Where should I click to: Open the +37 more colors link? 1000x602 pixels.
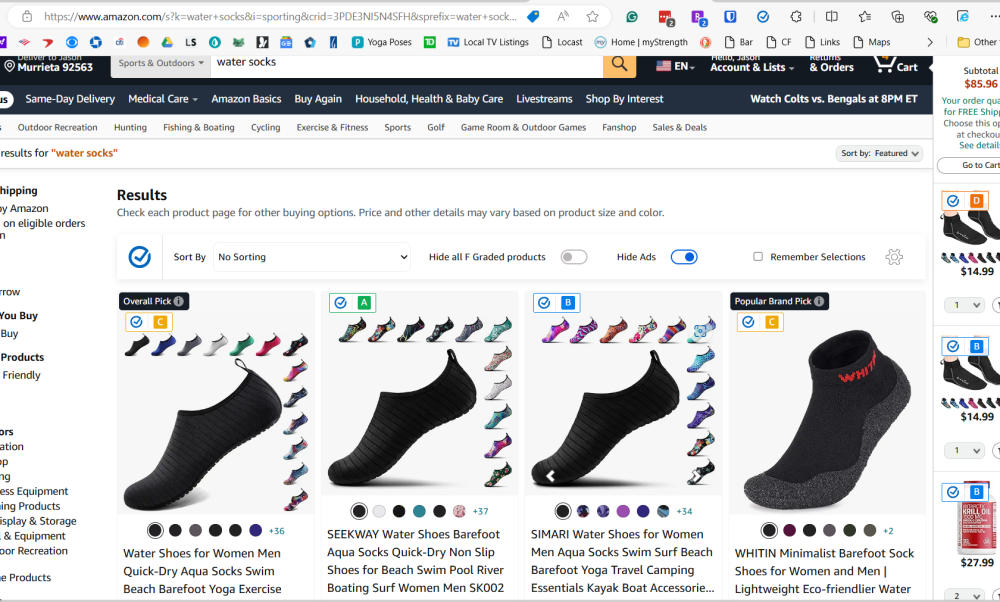[480, 511]
